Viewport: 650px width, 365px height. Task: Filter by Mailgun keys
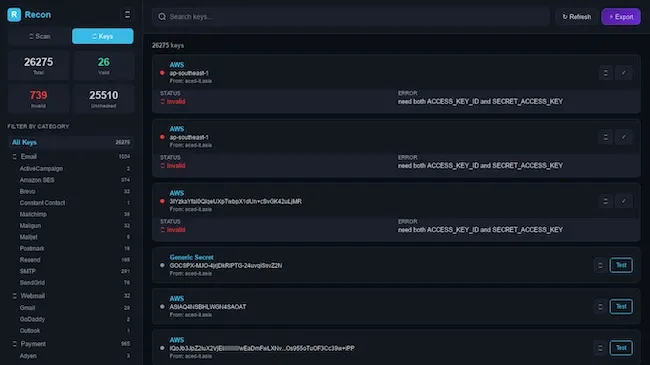74,226
